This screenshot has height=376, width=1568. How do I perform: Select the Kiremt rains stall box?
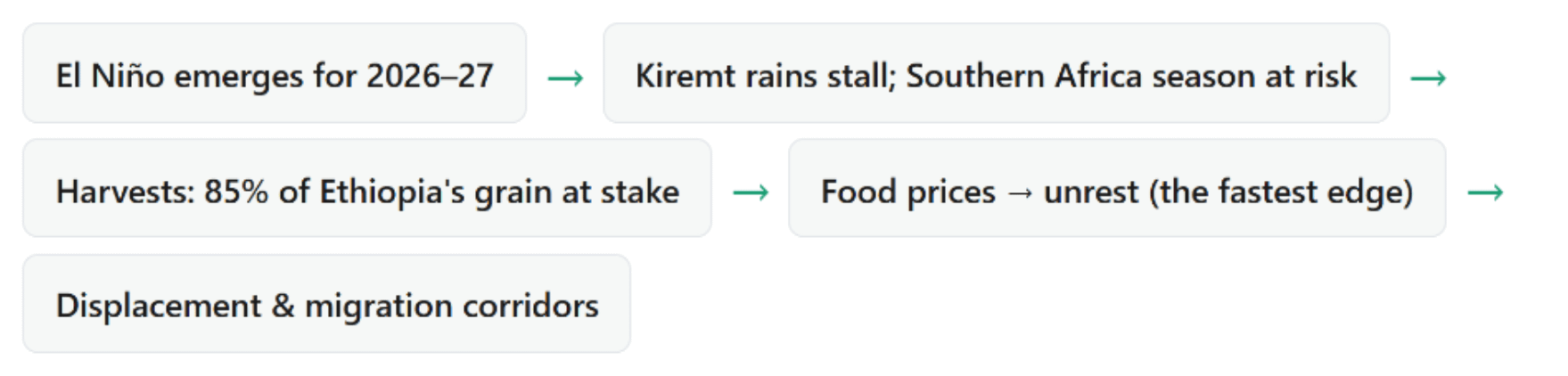click(x=997, y=73)
